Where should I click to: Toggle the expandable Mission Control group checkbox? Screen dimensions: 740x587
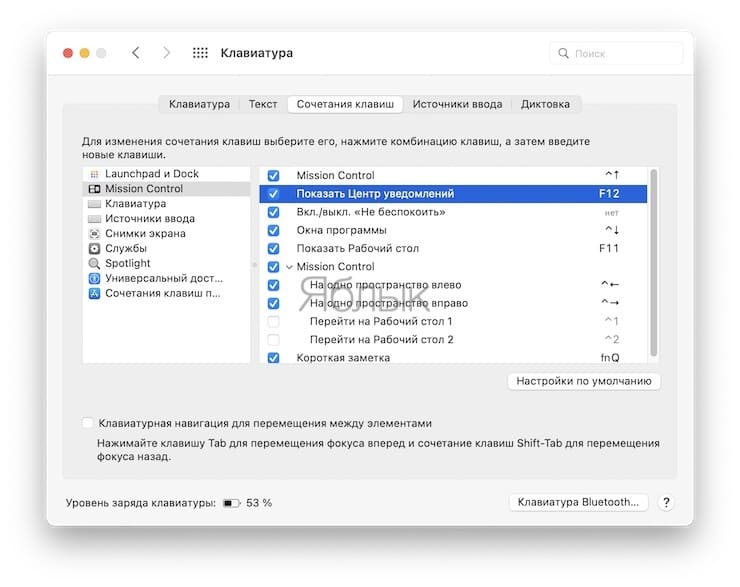pyautogui.click(x=273, y=267)
